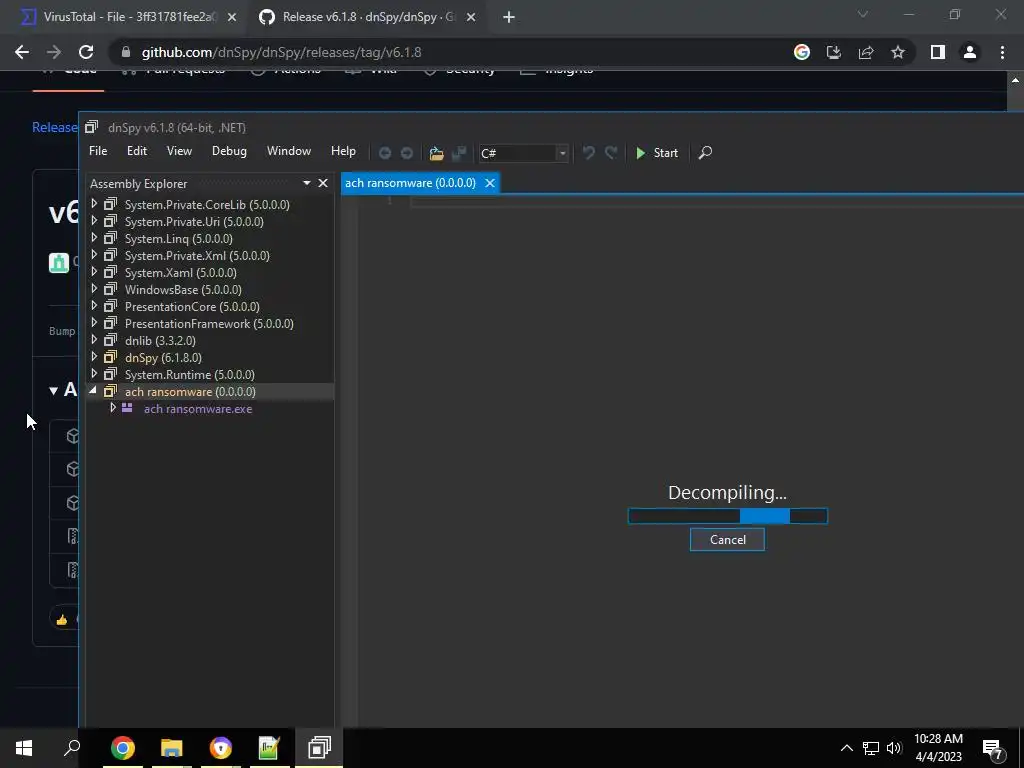Open the dnSpy View menu
The width and height of the screenshot is (1024, 768).
click(179, 151)
